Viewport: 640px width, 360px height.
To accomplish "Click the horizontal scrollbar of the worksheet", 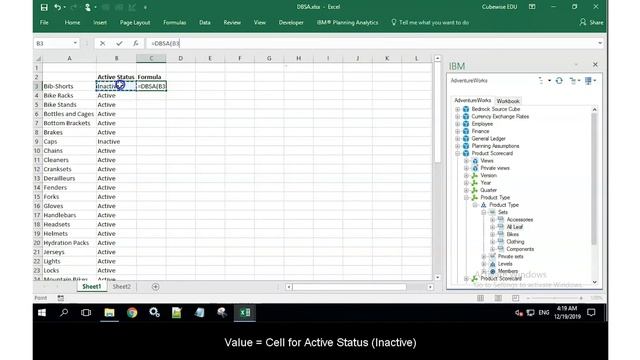I will [349, 287].
